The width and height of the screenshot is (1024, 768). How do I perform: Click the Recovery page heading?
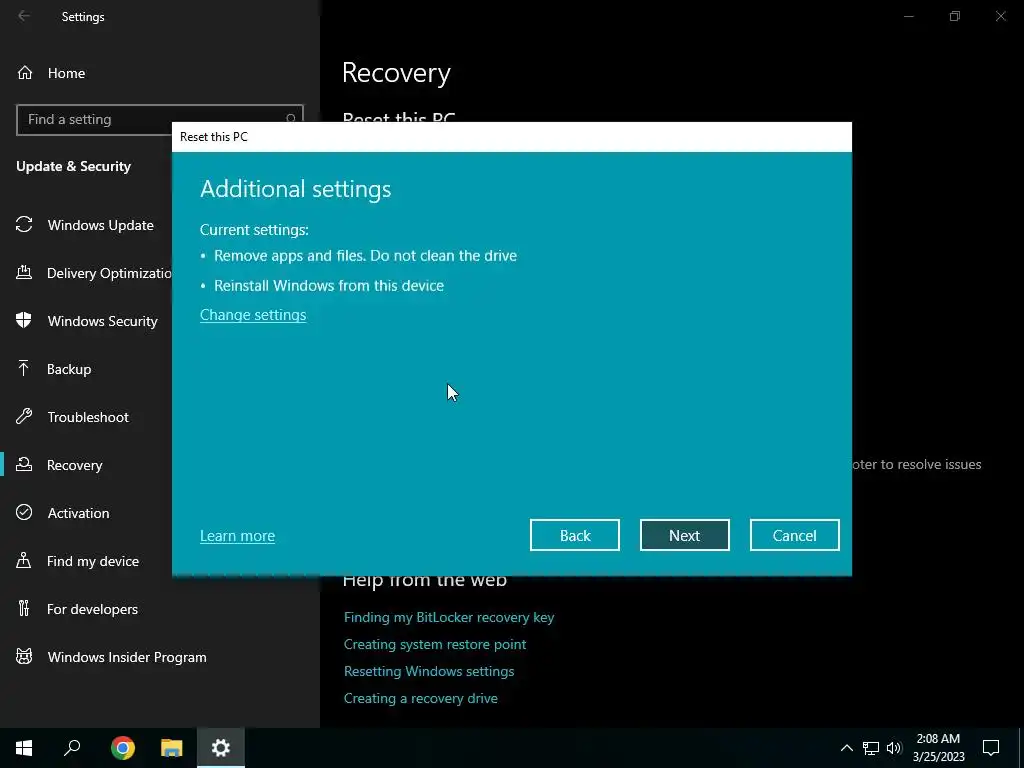tap(396, 72)
